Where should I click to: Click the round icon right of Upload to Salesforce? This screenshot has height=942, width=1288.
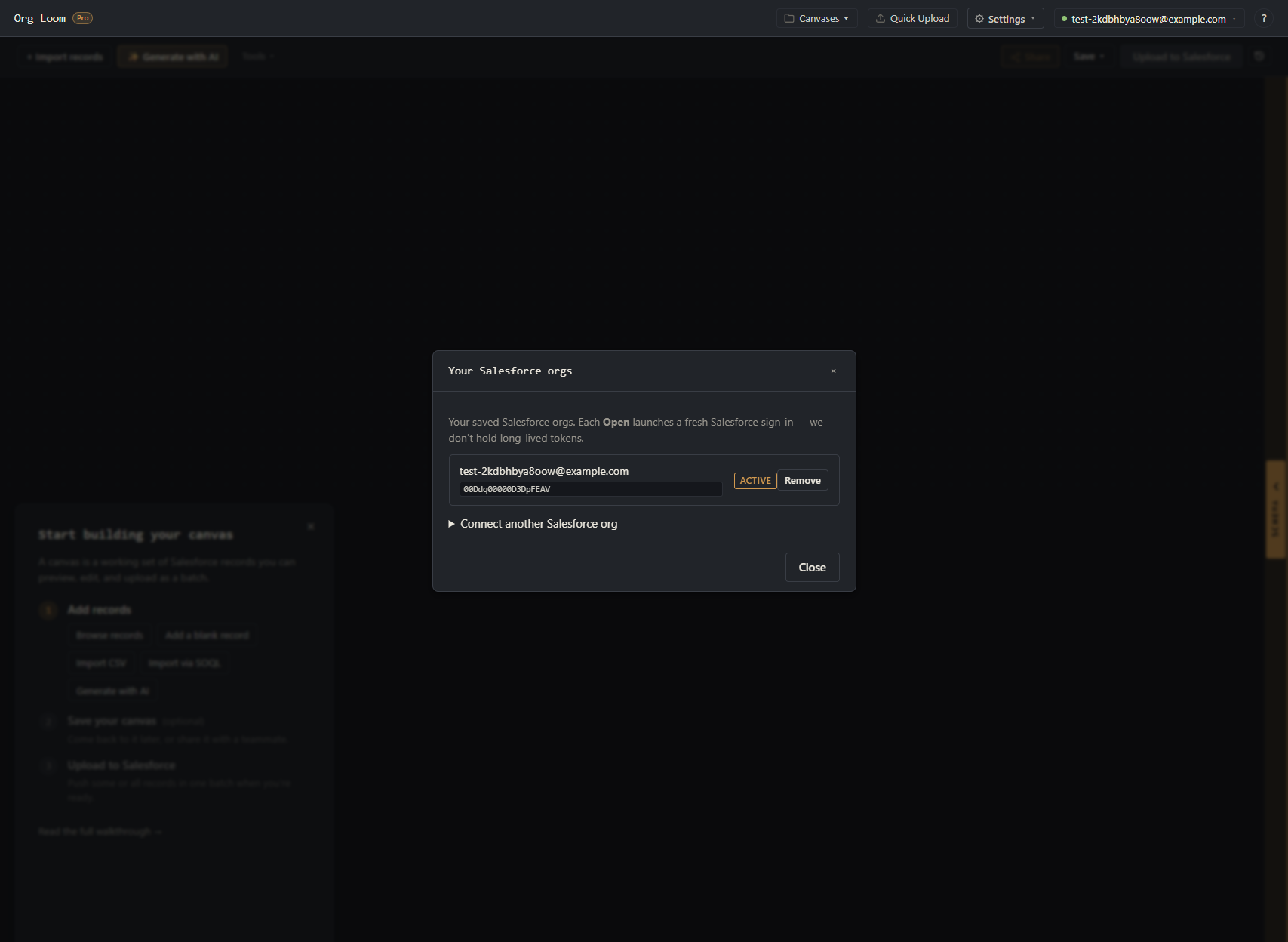coord(1259,57)
